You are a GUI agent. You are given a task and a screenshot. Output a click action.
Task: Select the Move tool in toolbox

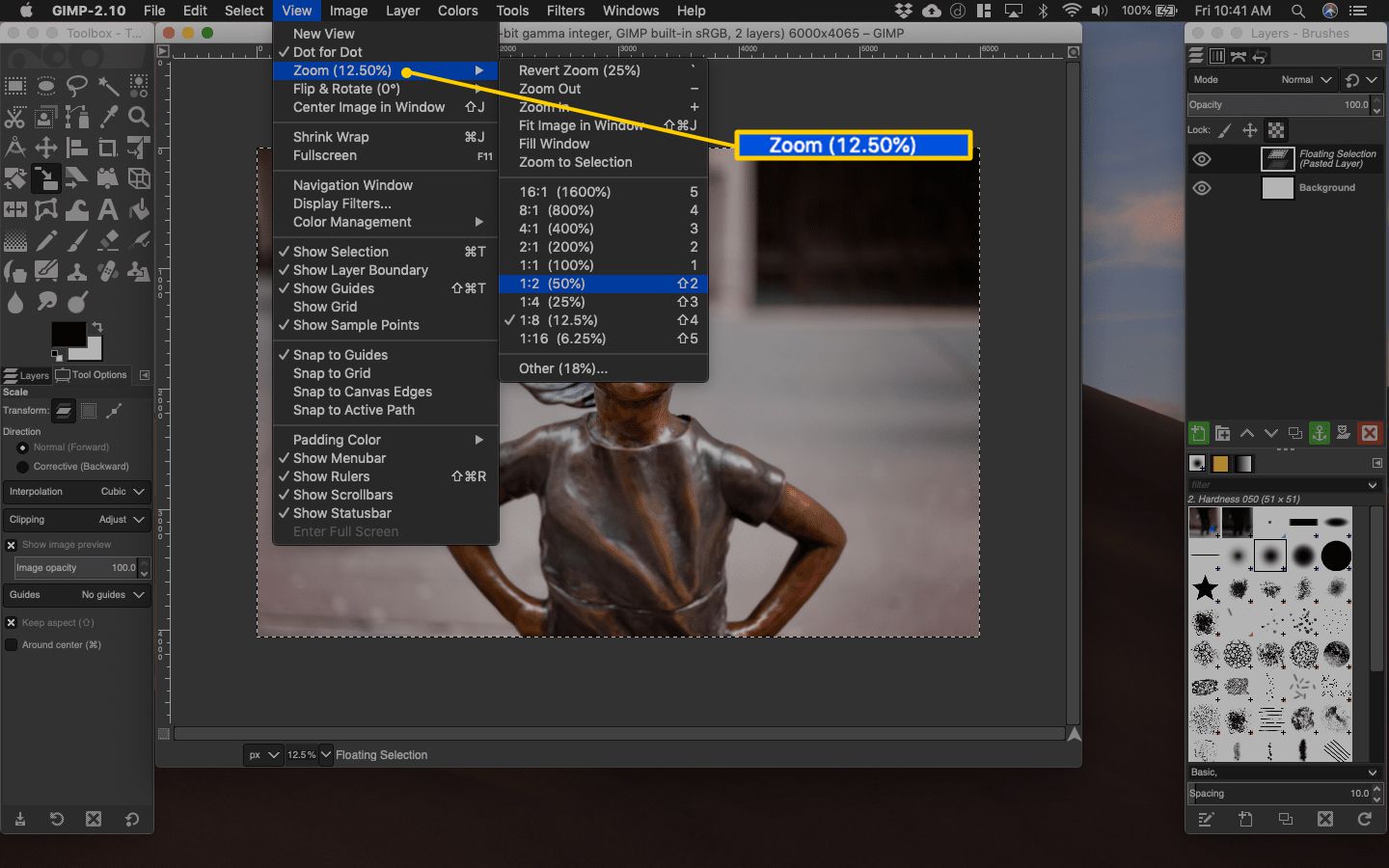tap(46, 148)
